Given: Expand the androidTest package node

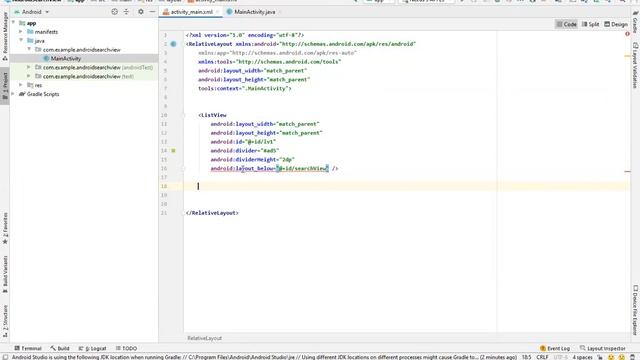Looking at the screenshot, I should point(29,67).
